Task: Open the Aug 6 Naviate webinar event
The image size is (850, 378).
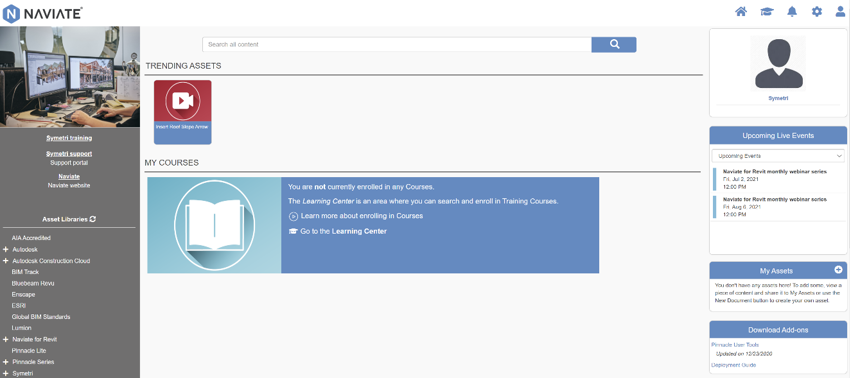Action: [x=778, y=207]
